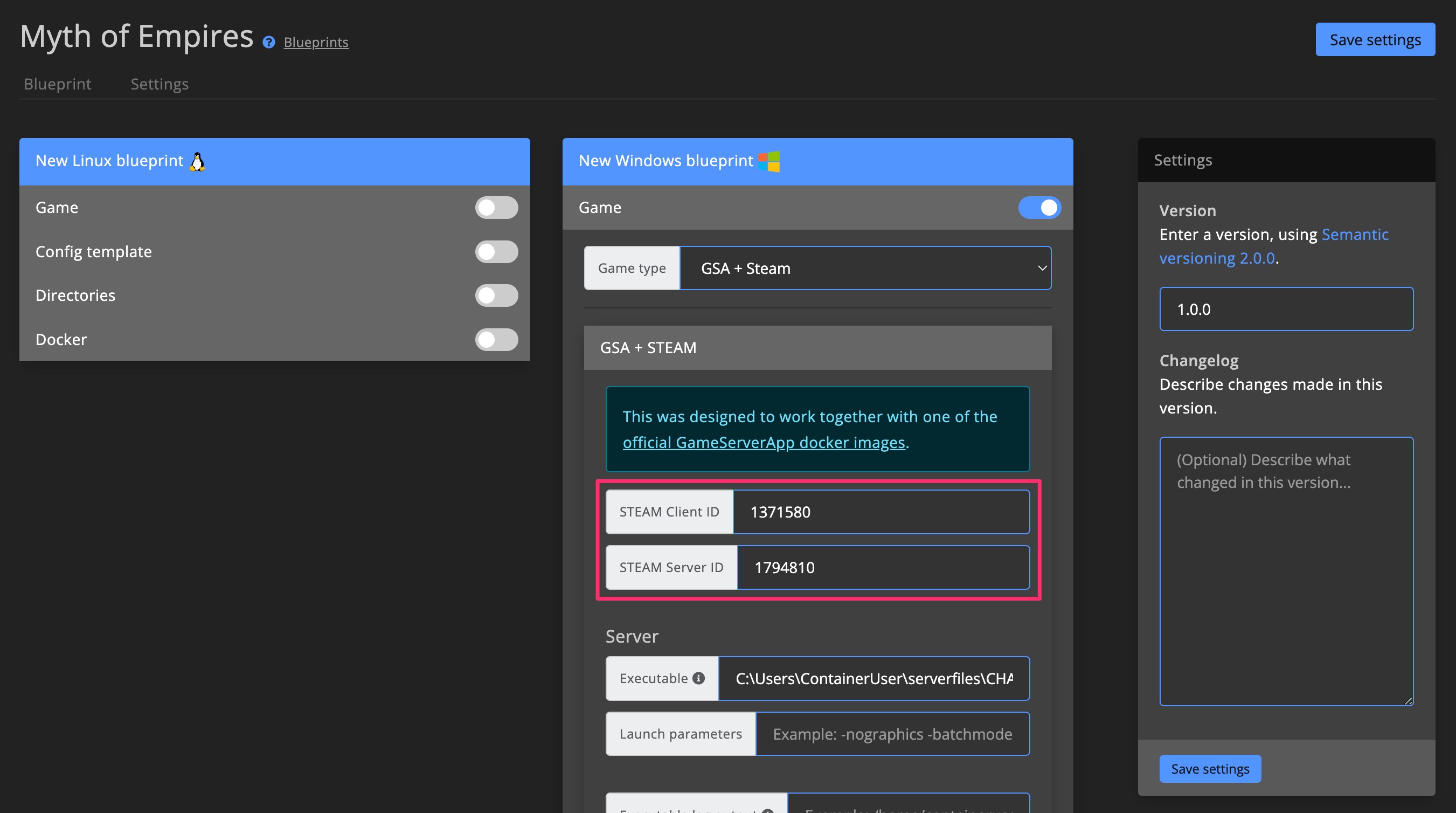Click the info icon beside Executable log output
1456x813 pixels.
pos(767,810)
